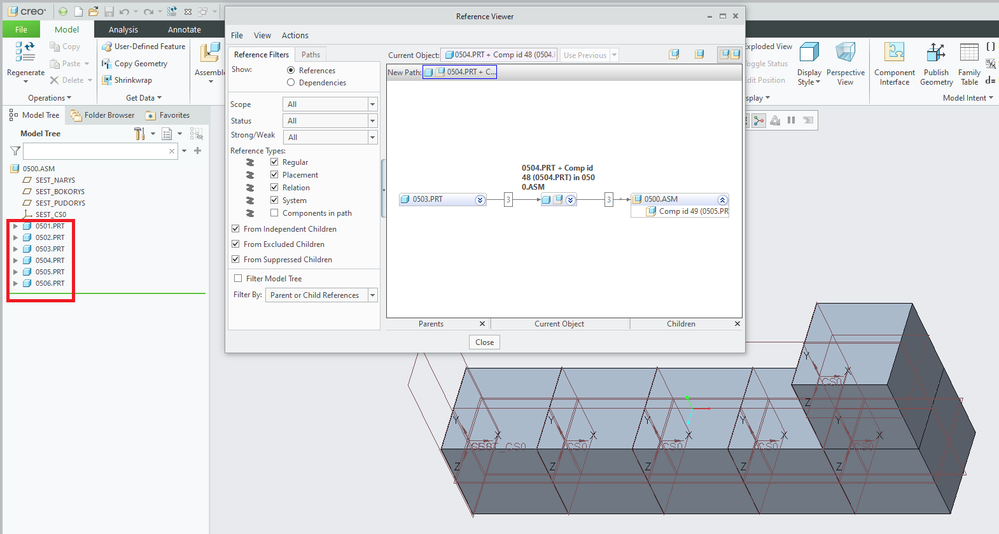Click the Copy Geometry tool
Image resolution: width=999 pixels, height=534 pixels.
click(x=140, y=63)
